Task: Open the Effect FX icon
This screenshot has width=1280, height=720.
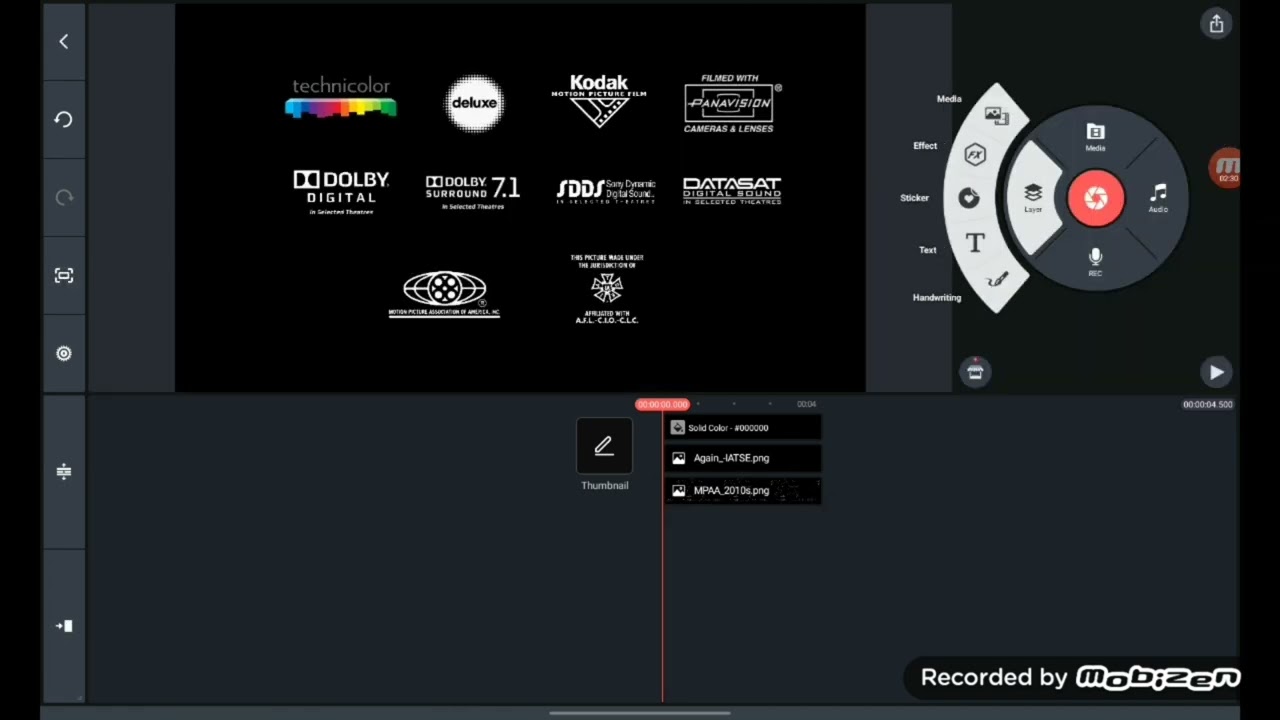Action: [x=975, y=155]
